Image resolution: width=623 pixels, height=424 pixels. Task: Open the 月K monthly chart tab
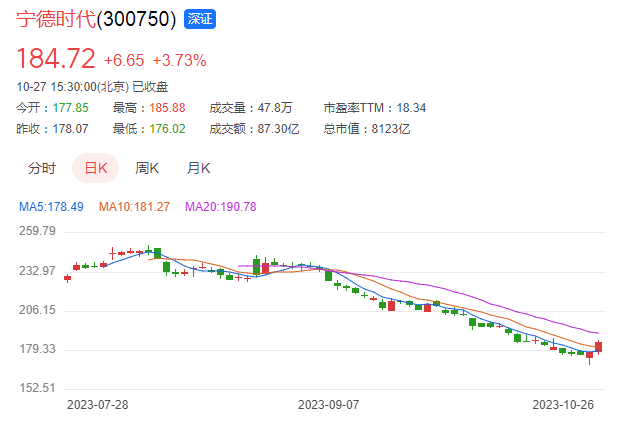(199, 168)
